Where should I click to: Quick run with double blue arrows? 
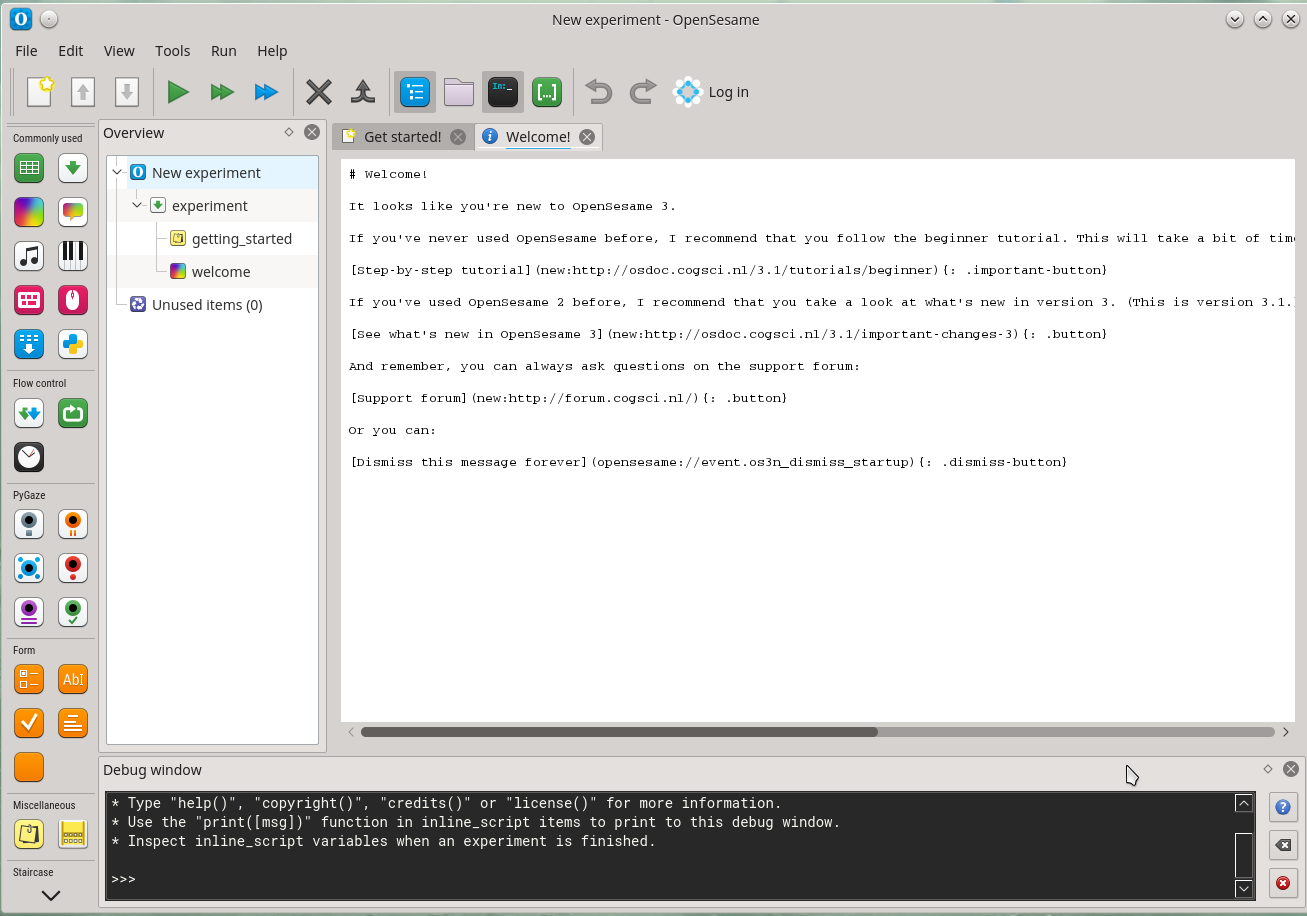pyautogui.click(x=266, y=92)
